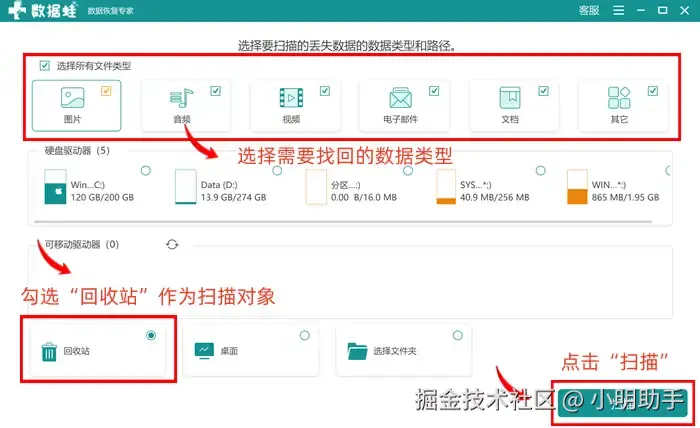700x428 pixels.
Task: Click the WIN 1.95 GB drive icon
Action: (x=577, y=187)
